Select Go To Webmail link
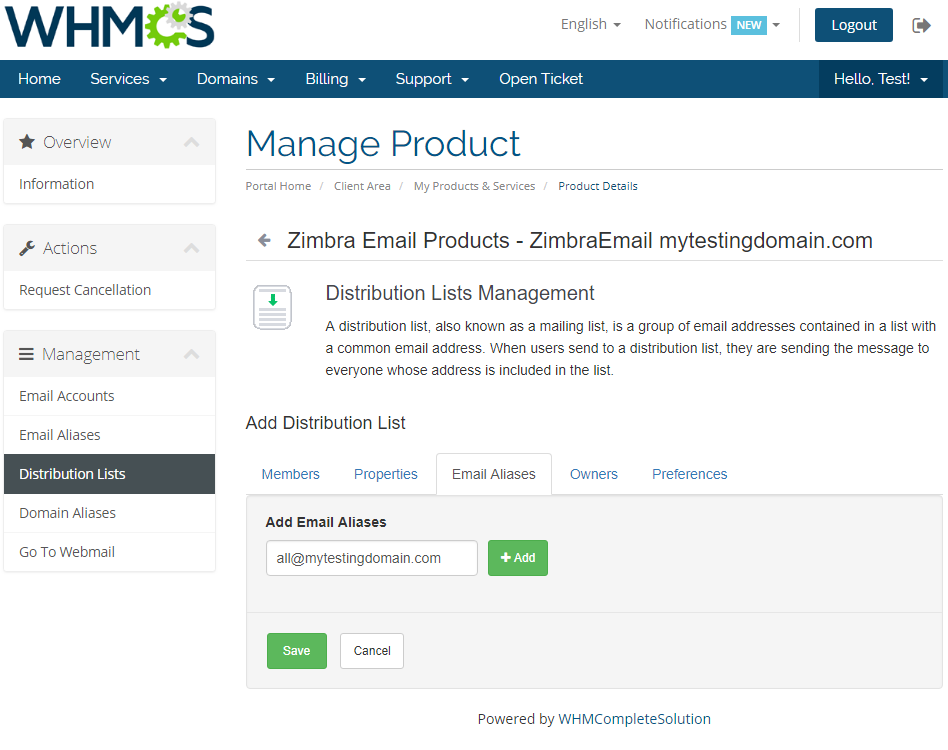Image resolution: width=948 pixels, height=750 pixels. [x=67, y=552]
